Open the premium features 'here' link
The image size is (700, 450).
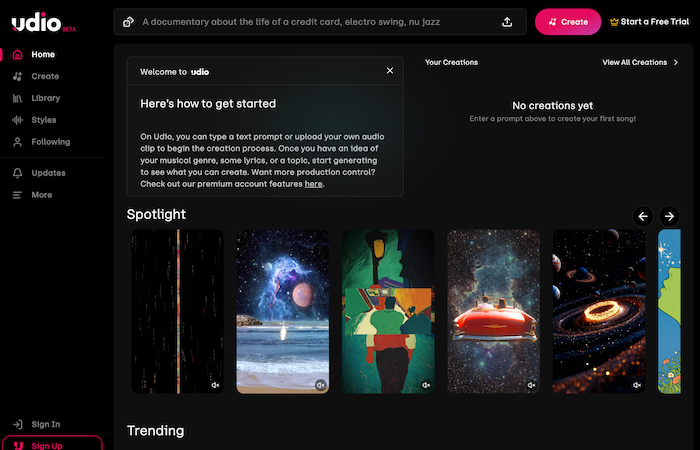point(313,184)
